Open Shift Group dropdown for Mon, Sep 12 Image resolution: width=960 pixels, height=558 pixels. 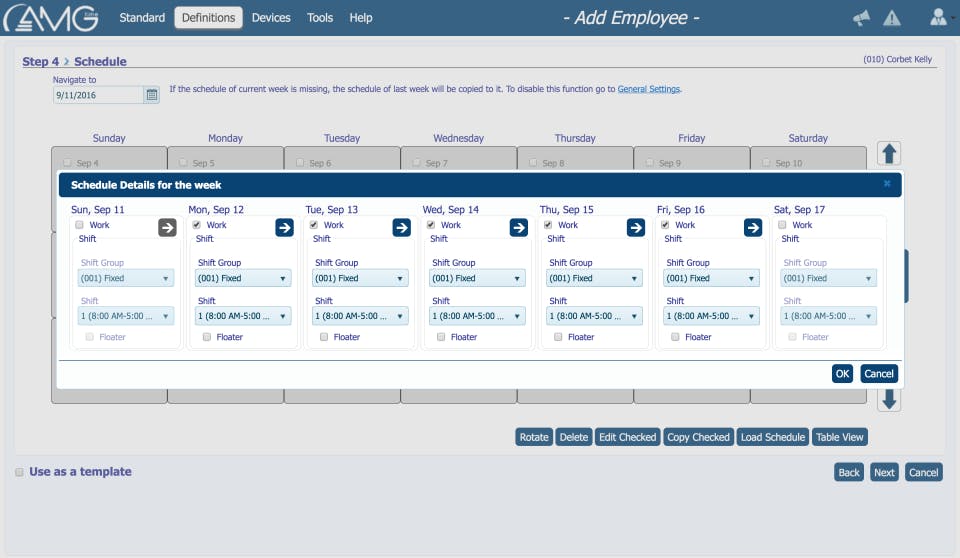[242, 278]
